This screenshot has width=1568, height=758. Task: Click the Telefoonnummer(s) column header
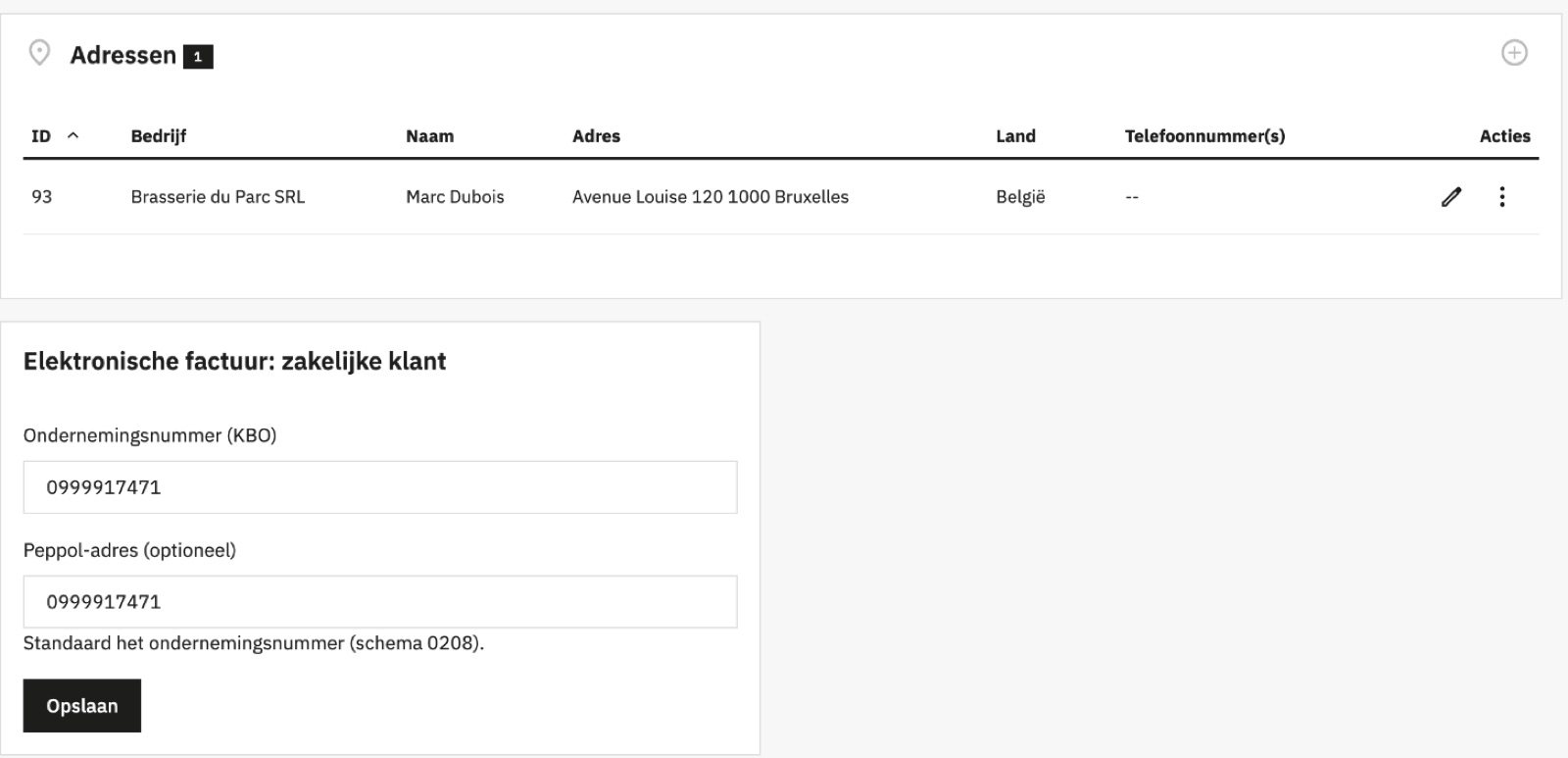coord(1205,136)
